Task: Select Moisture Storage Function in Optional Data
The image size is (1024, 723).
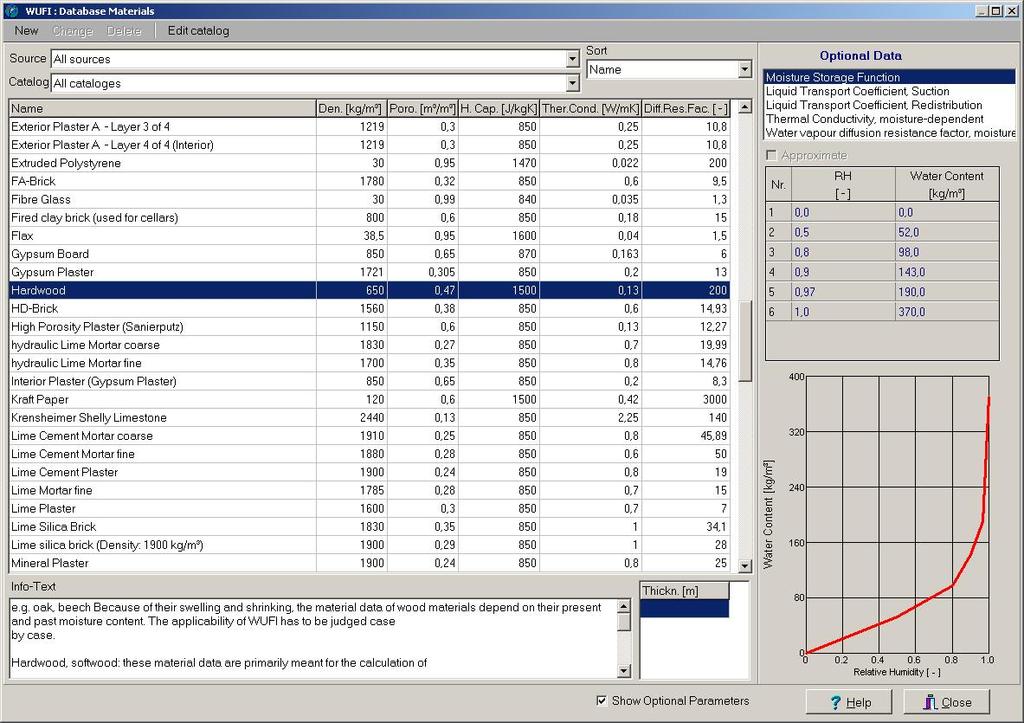Action: click(889, 77)
